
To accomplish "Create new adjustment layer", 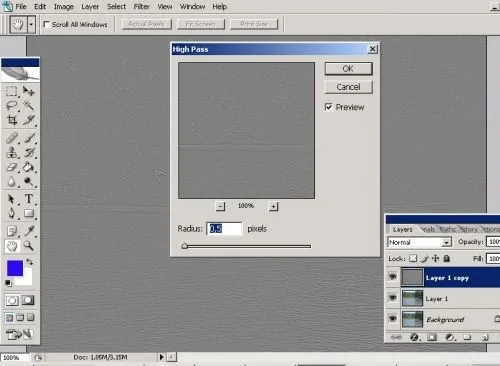I will pyautogui.click(x=450, y=337).
